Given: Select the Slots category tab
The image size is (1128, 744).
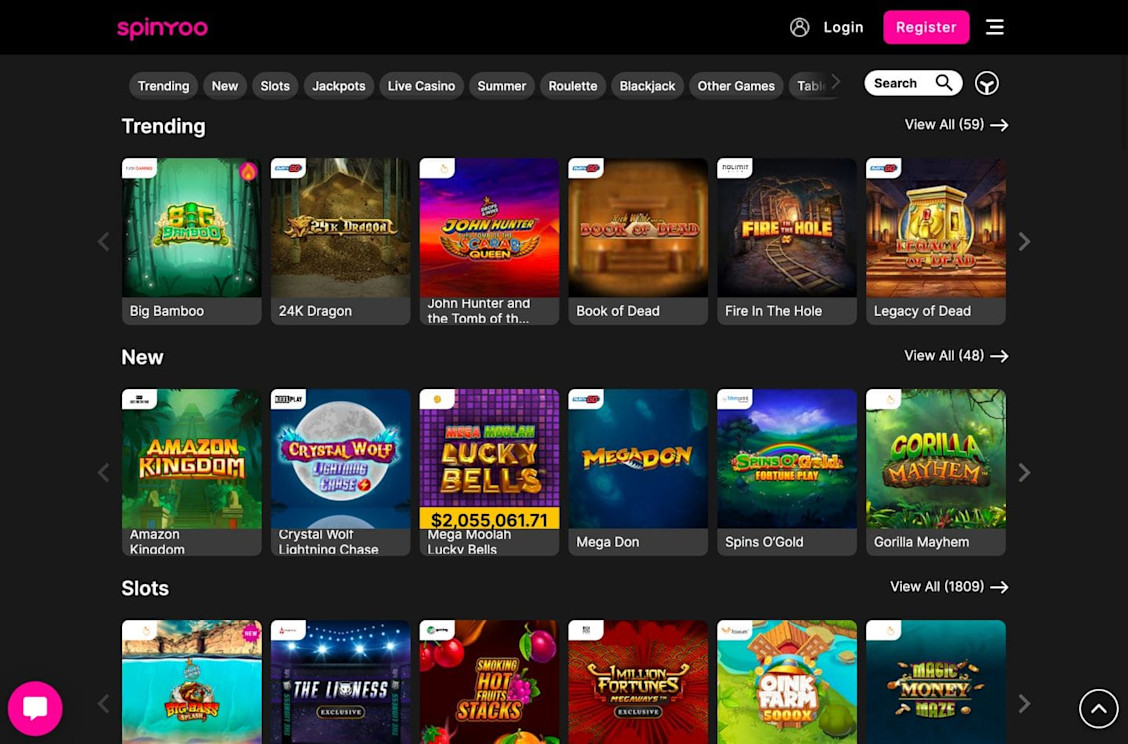Looking at the screenshot, I should [275, 86].
